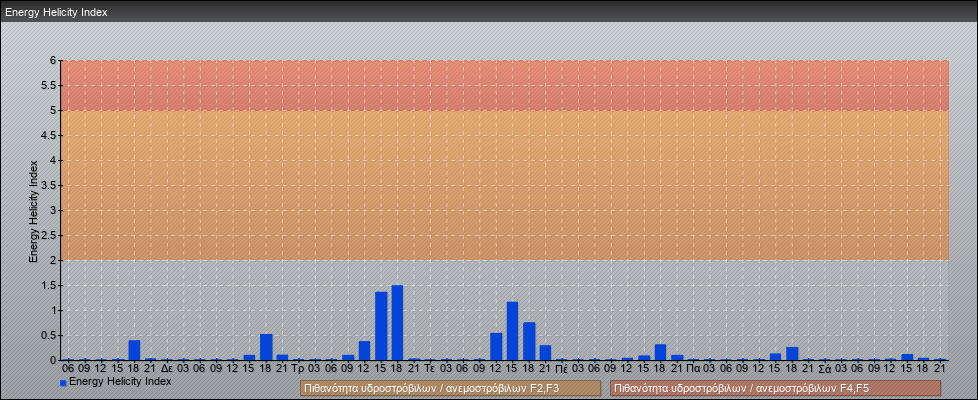Click the vertical Energy Helicity Index axis title
Viewport: 978px width, 400px height.
[x=34, y=211]
